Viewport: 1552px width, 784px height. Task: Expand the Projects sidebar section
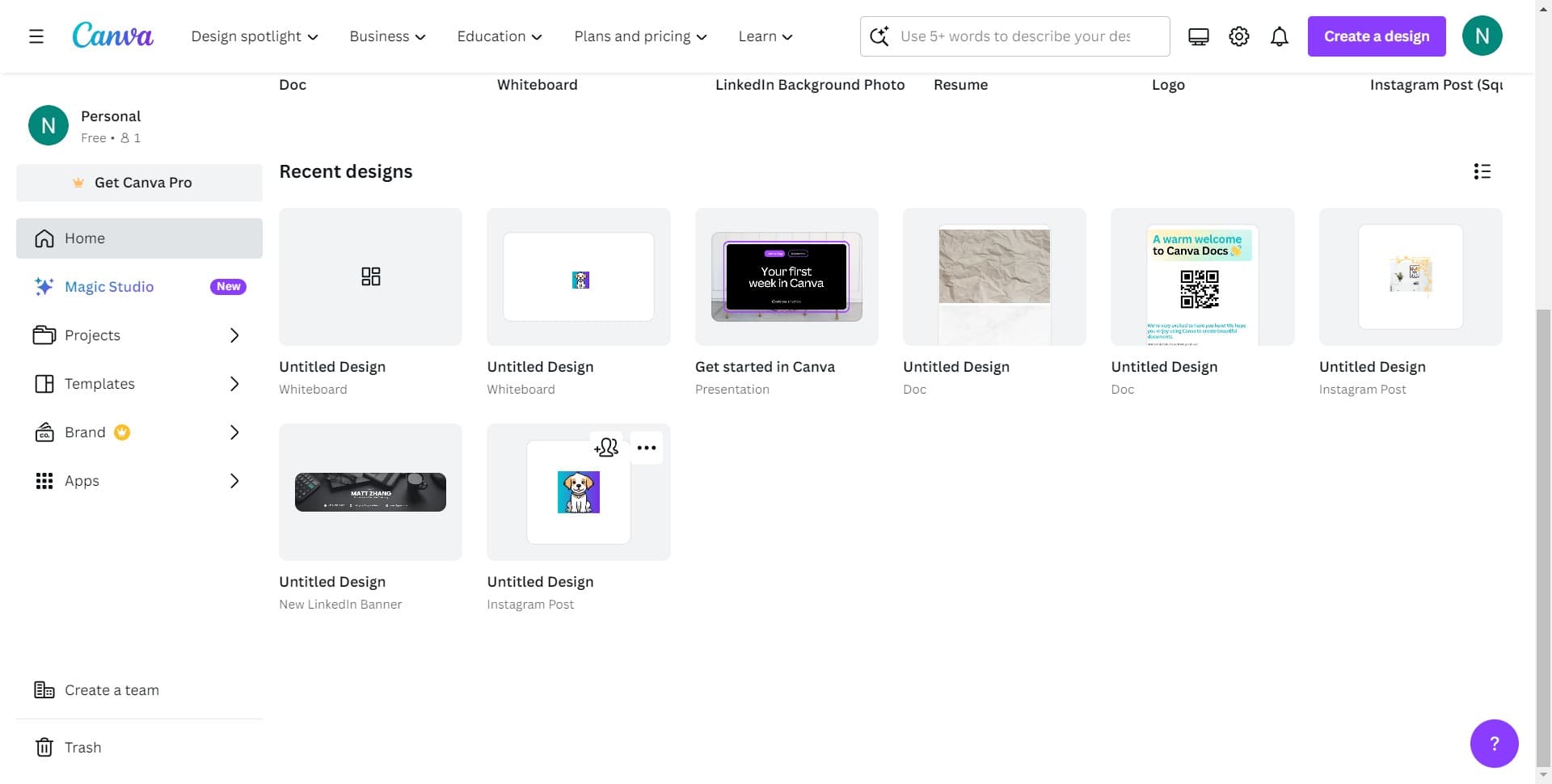[x=234, y=335]
